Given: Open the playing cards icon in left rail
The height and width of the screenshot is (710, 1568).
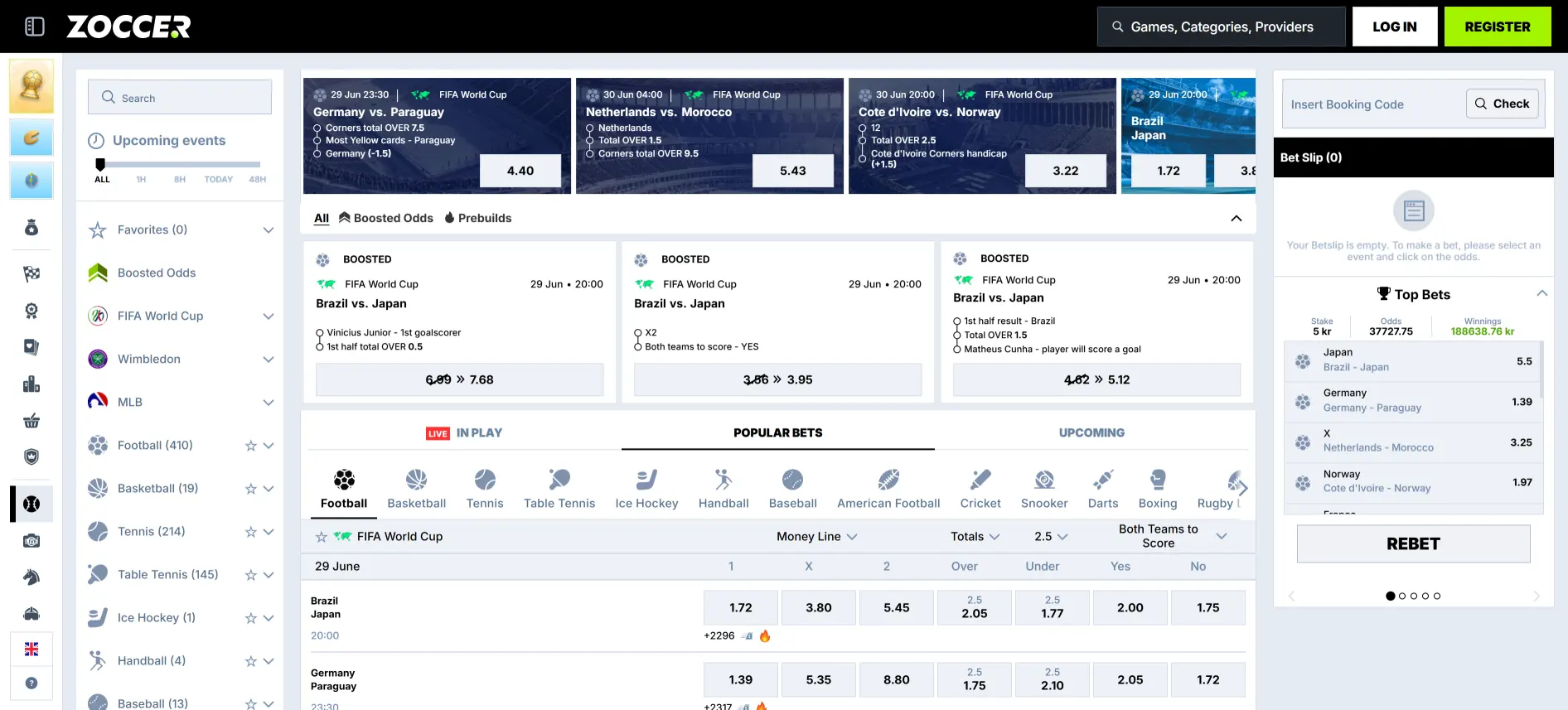Looking at the screenshot, I should tap(31, 347).
